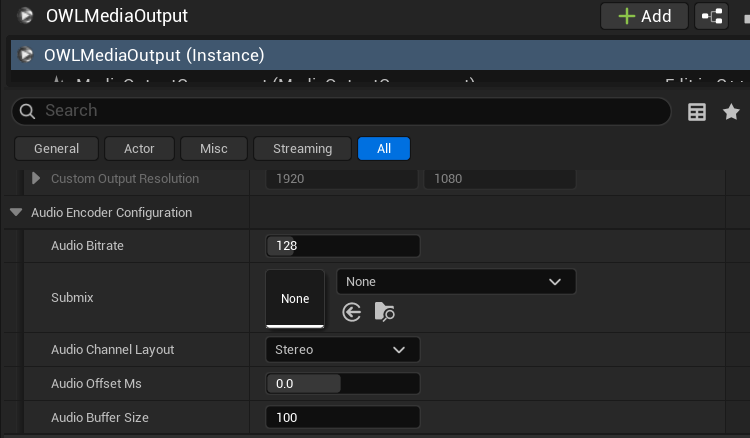Open the Submix None asset dropdown
Screen dimensions: 750x438
click(x=456, y=282)
